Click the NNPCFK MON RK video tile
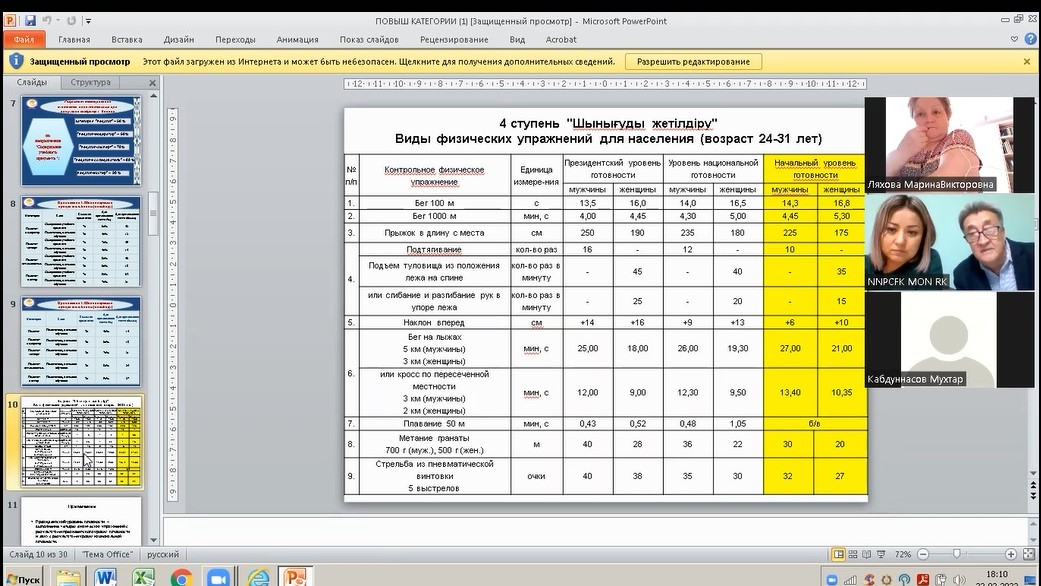Viewport: 1041px width, 586px height. pyautogui.click(x=949, y=242)
